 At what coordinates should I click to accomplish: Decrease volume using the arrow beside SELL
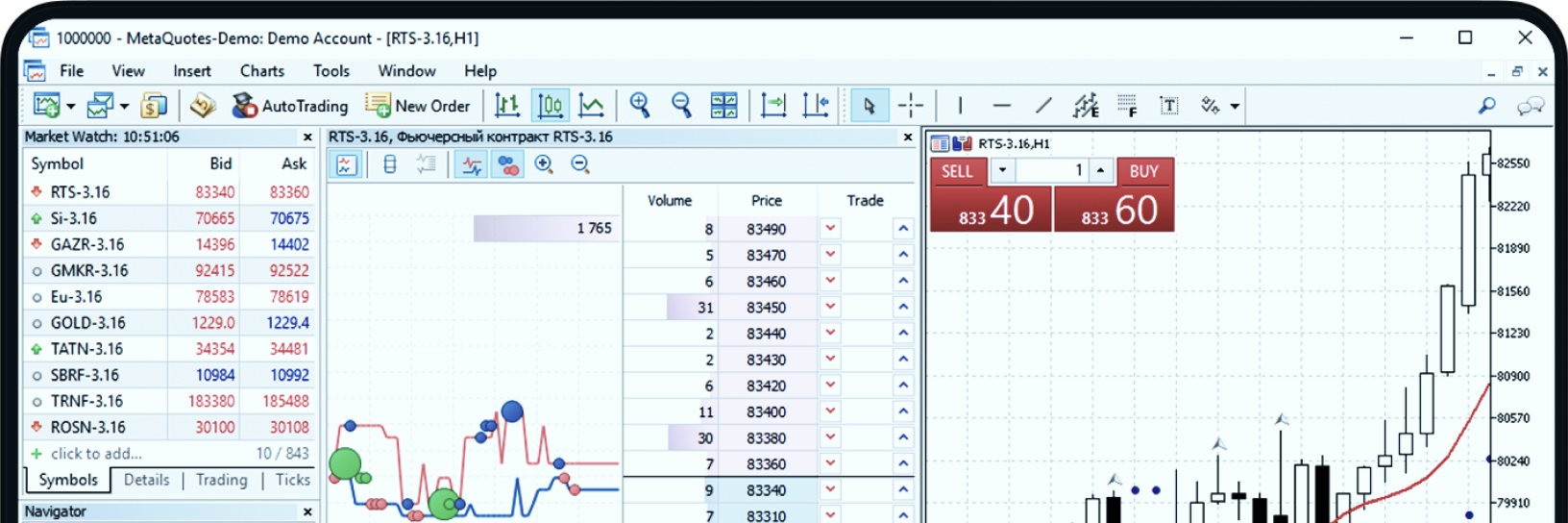(x=1002, y=171)
